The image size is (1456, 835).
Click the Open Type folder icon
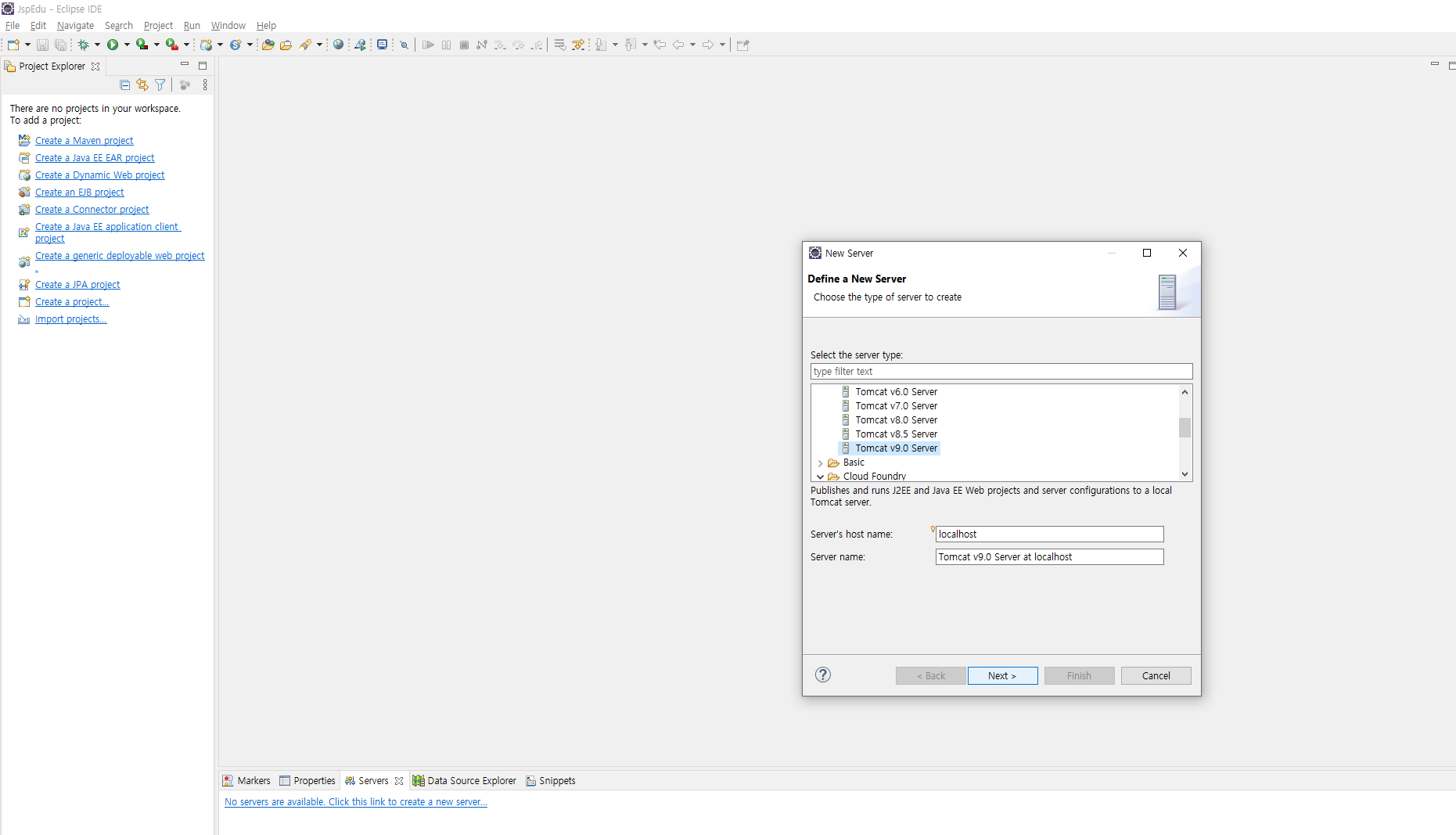pyautogui.click(x=268, y=45)
